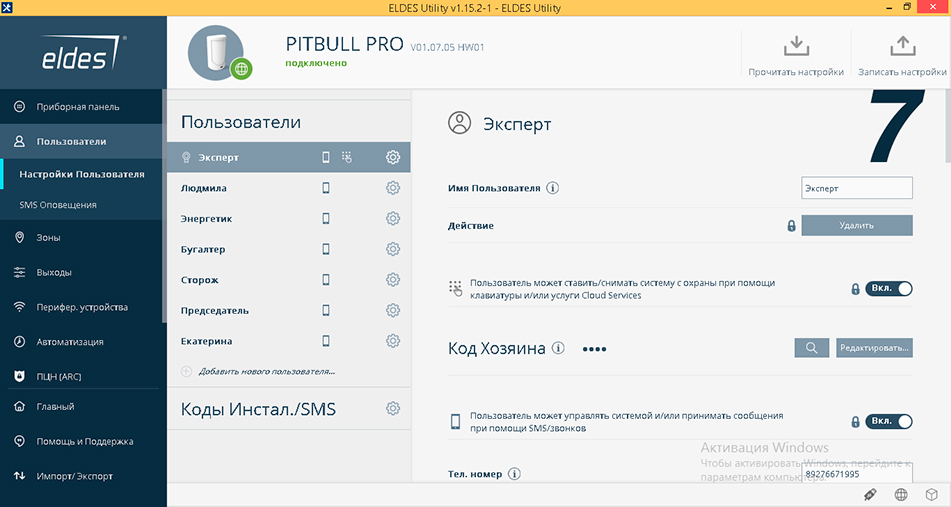The image size is (951, 507).
Task: Click the sidebar vertical scrollbar
Action: (x=164, y=206)
